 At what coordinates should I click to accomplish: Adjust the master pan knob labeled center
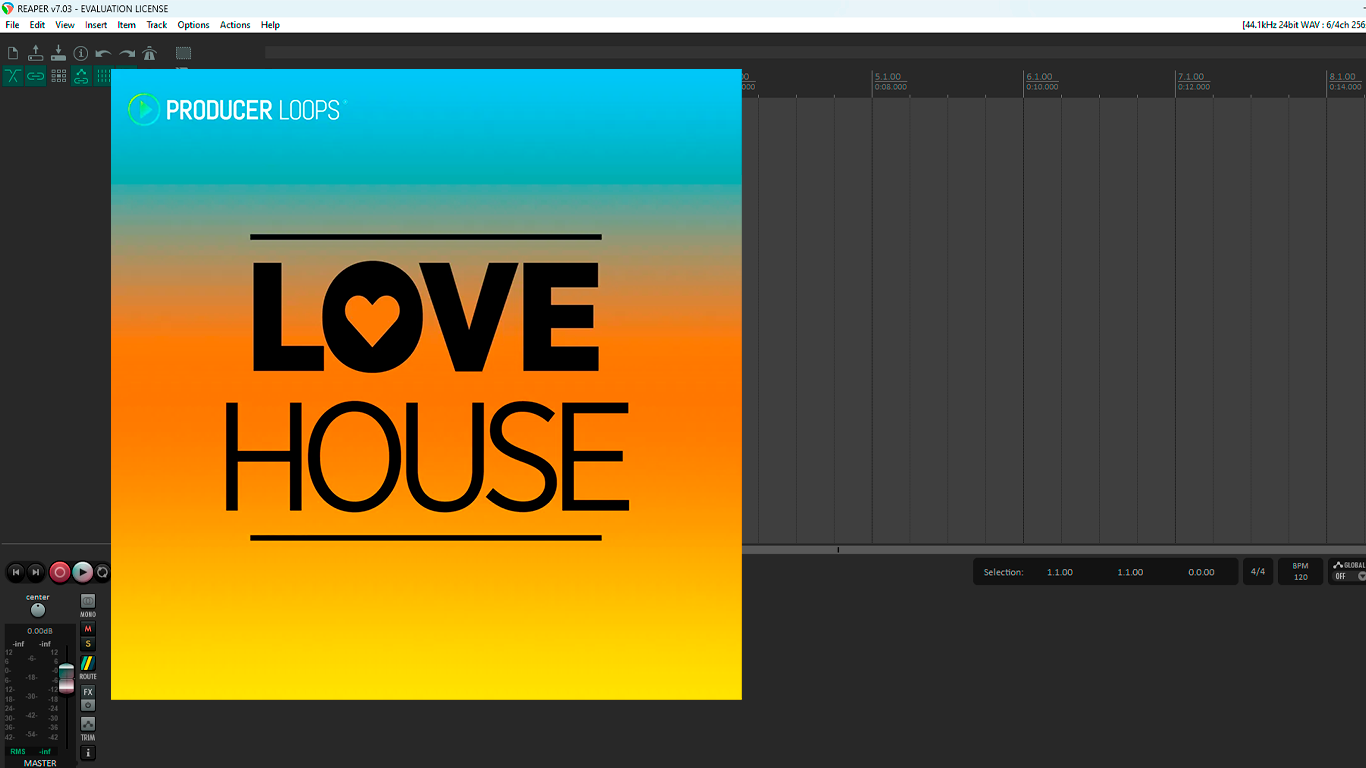click(x=38, y=609)
